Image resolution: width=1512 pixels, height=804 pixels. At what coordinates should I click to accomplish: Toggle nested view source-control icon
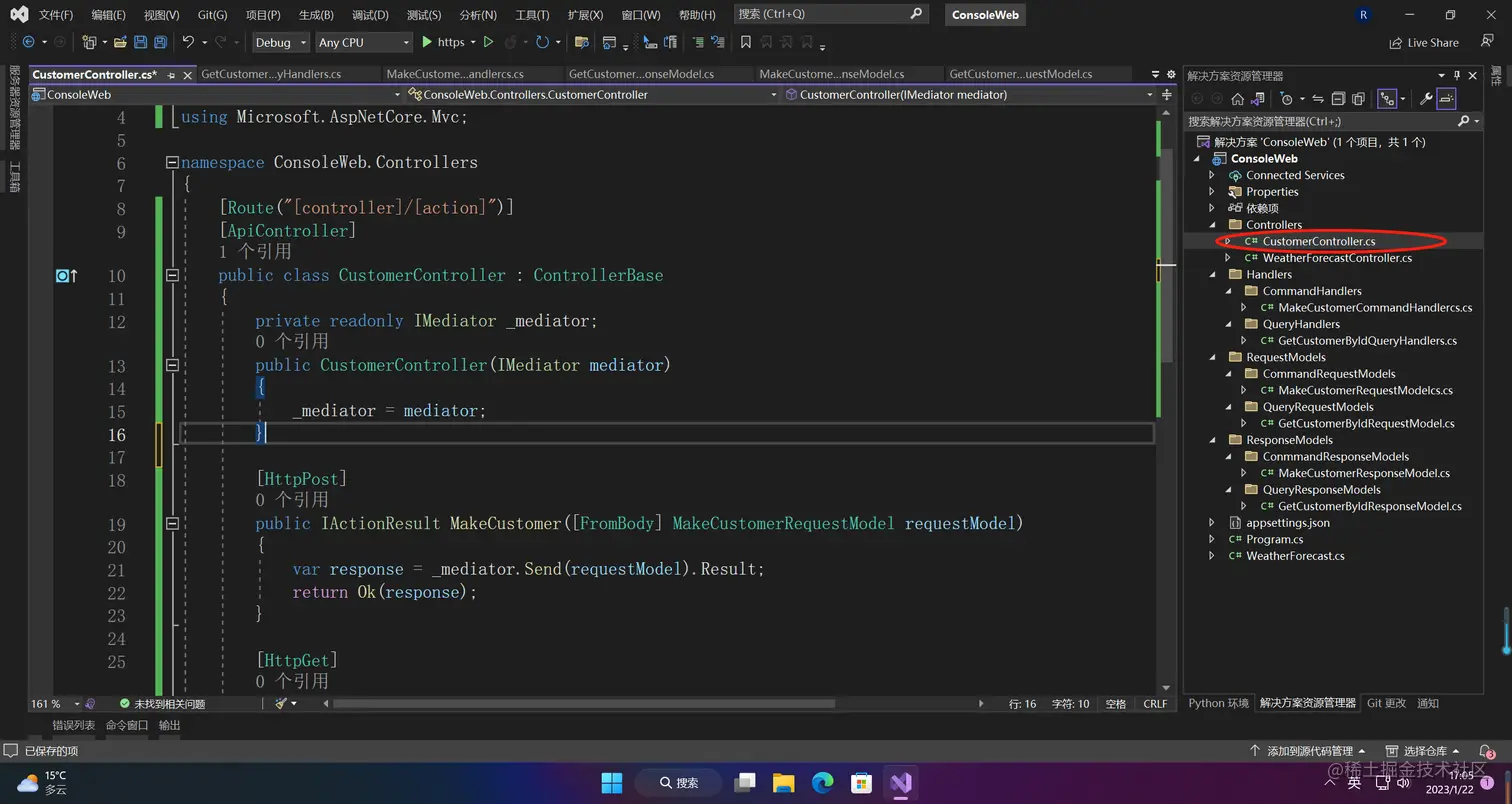point(1387,98)
